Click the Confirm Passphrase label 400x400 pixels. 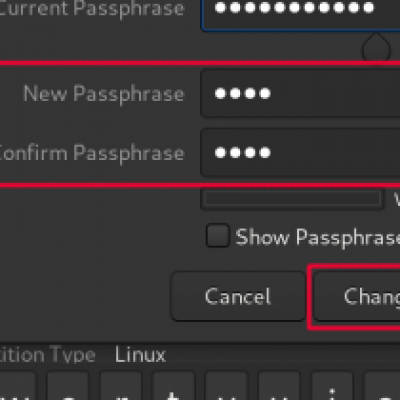[91, 153]
